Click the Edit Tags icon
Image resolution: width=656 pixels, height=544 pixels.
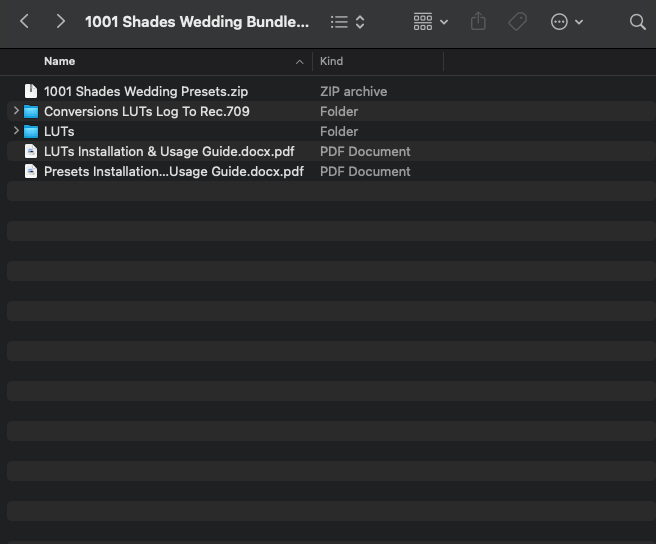click(x=517, y=21)
